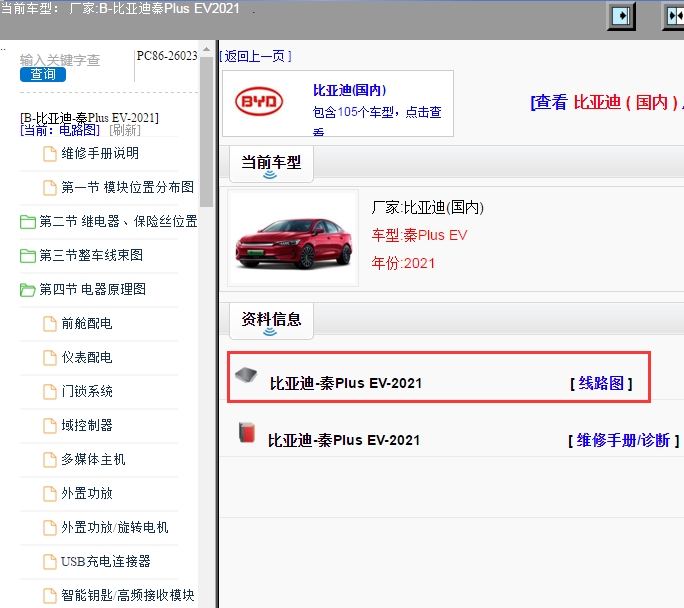The image size is (684, 608).
Task: Click the file icon next to 维修手册说明
Action: click(x=50, y=154)
